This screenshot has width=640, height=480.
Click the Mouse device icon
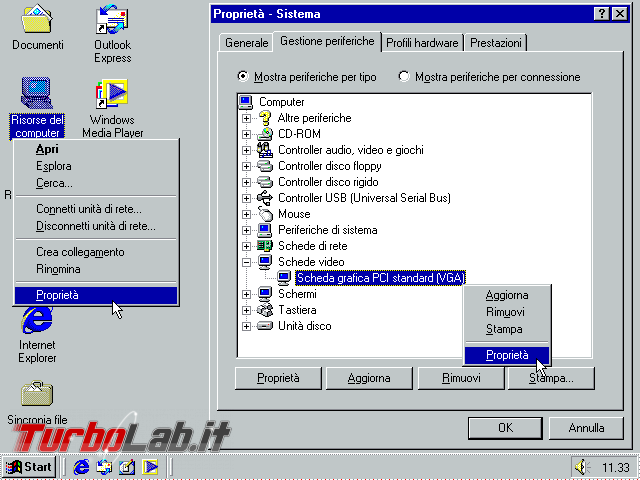click(x=265, y=214)
